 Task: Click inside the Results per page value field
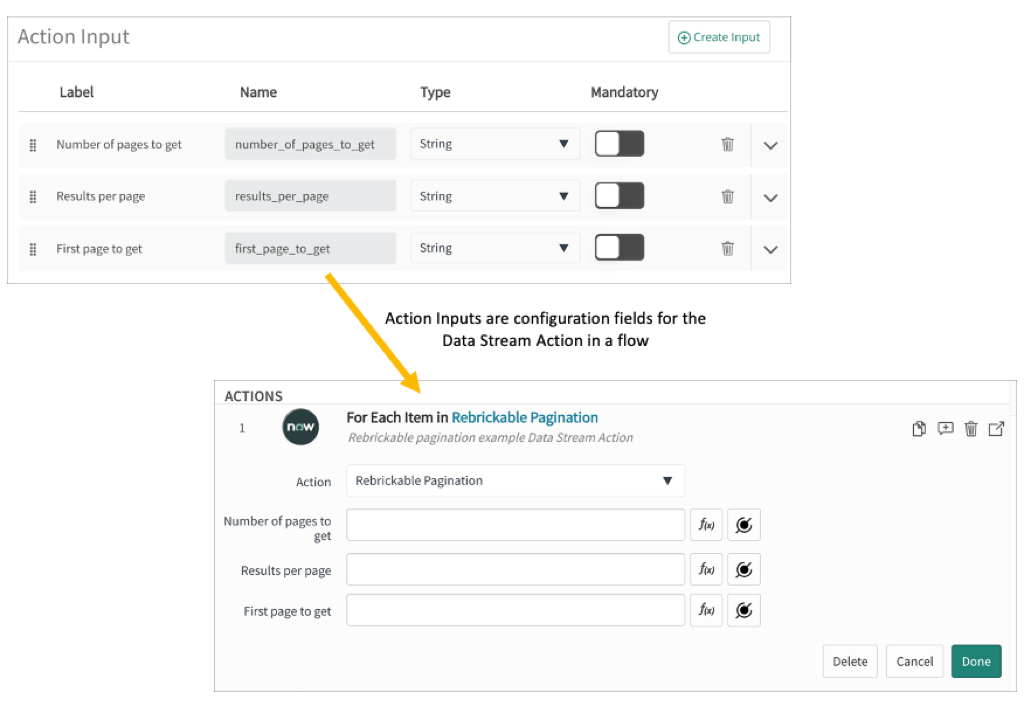514,569
